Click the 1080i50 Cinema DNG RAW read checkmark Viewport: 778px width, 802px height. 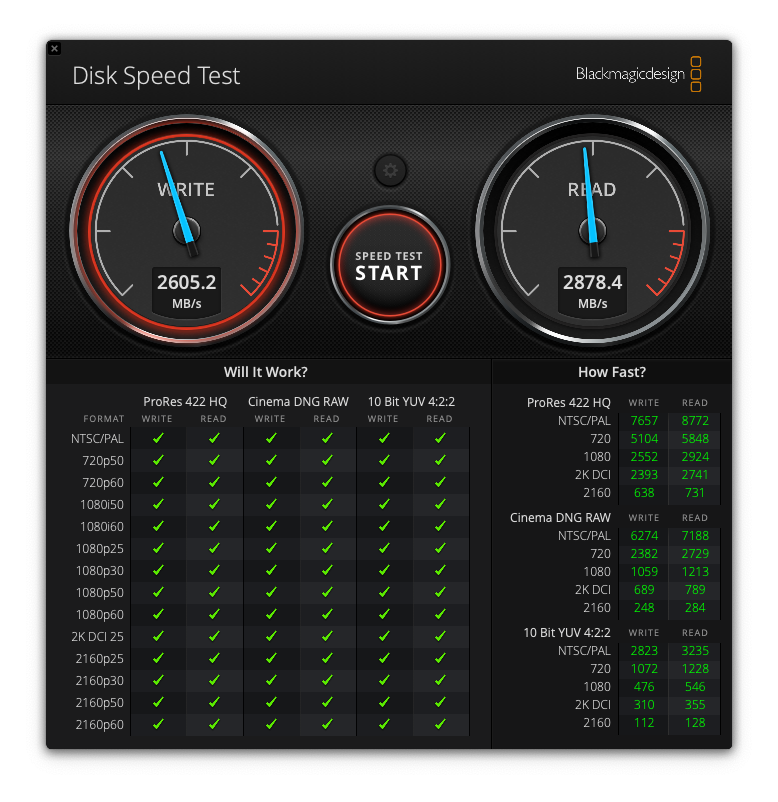(x=327, y=504)
